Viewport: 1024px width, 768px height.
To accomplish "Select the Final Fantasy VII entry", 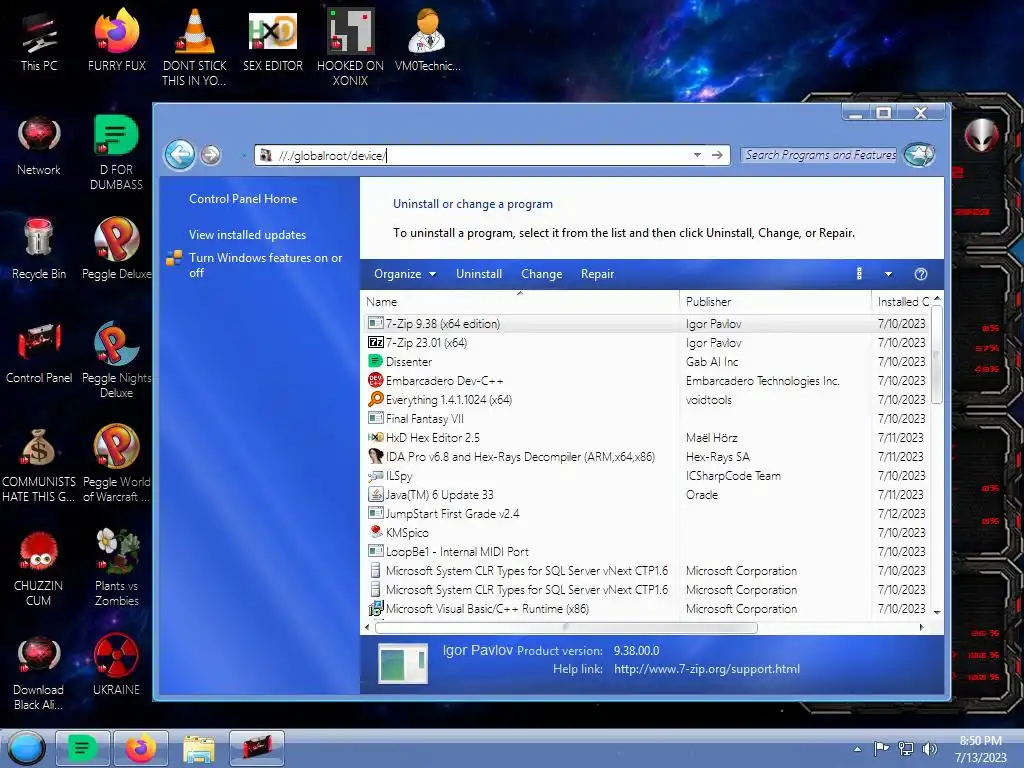I will (647, 419).
